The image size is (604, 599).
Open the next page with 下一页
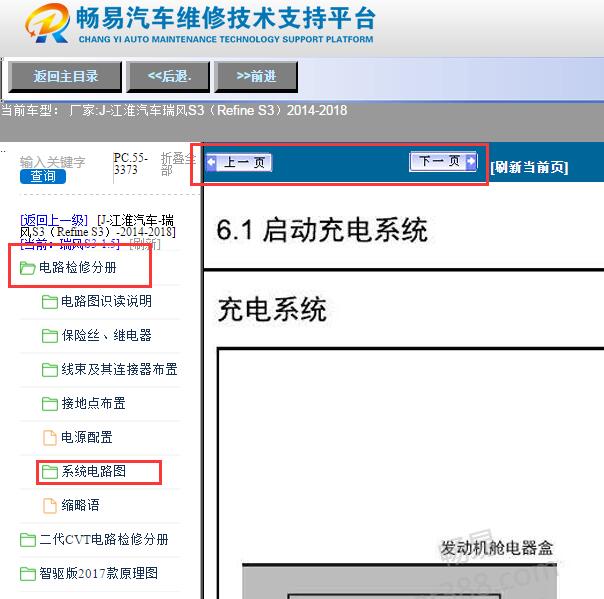coord(443,161)
